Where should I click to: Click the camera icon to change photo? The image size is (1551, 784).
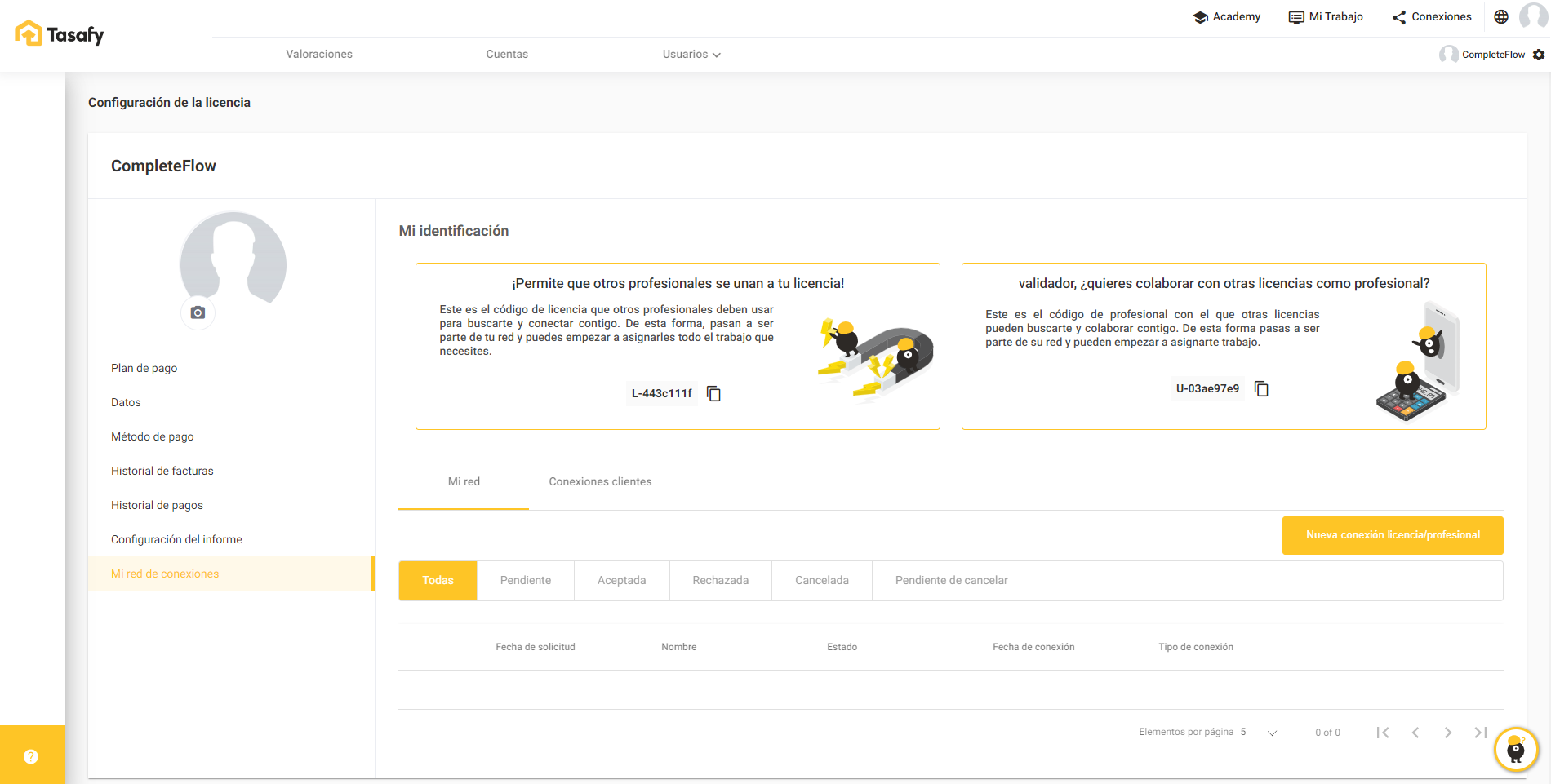pos(198,312)
